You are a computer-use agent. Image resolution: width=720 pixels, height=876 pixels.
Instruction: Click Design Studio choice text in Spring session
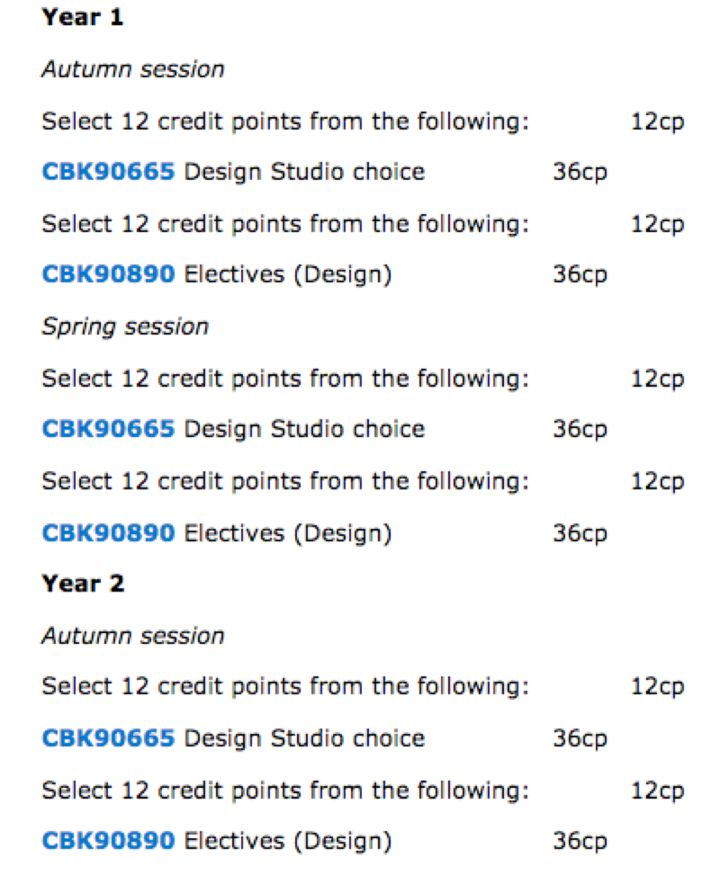[304, 430]
